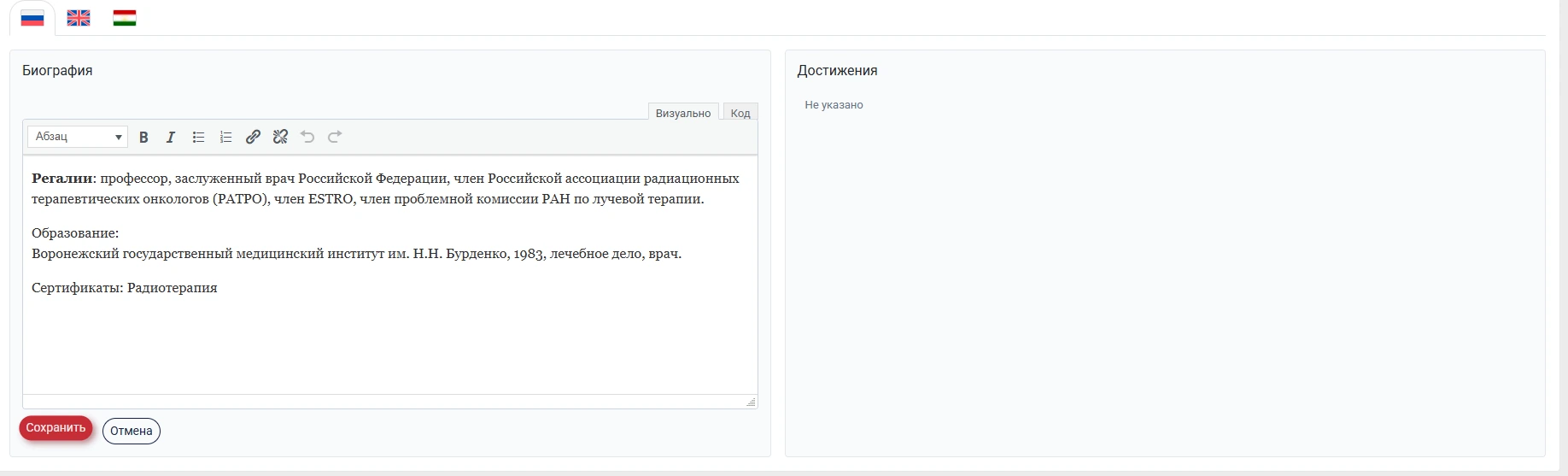Click the Биография heading
This screenshot has height=476, width=1568.
click(x=57, y=71)
